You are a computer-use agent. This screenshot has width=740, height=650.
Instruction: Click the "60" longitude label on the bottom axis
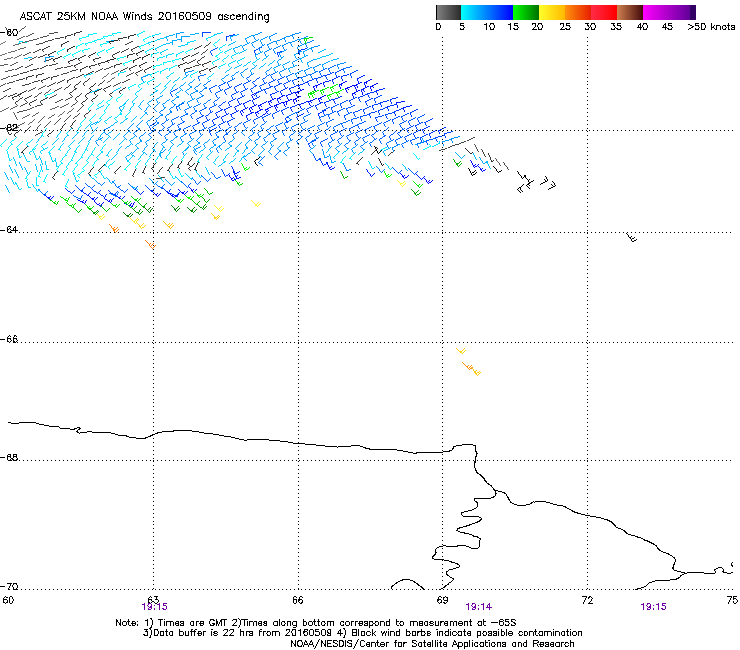pos(8,600)
